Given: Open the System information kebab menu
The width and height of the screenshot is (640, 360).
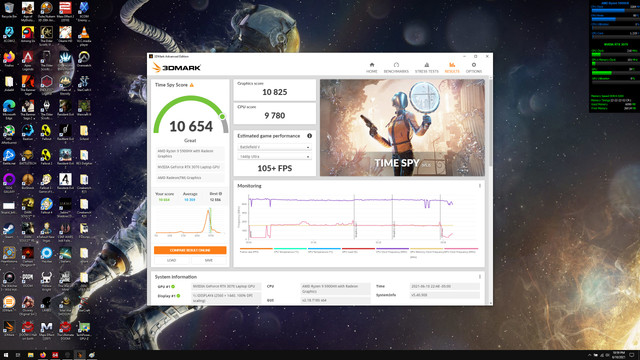Looking at the screenshot, I should (x=480, y=277).
